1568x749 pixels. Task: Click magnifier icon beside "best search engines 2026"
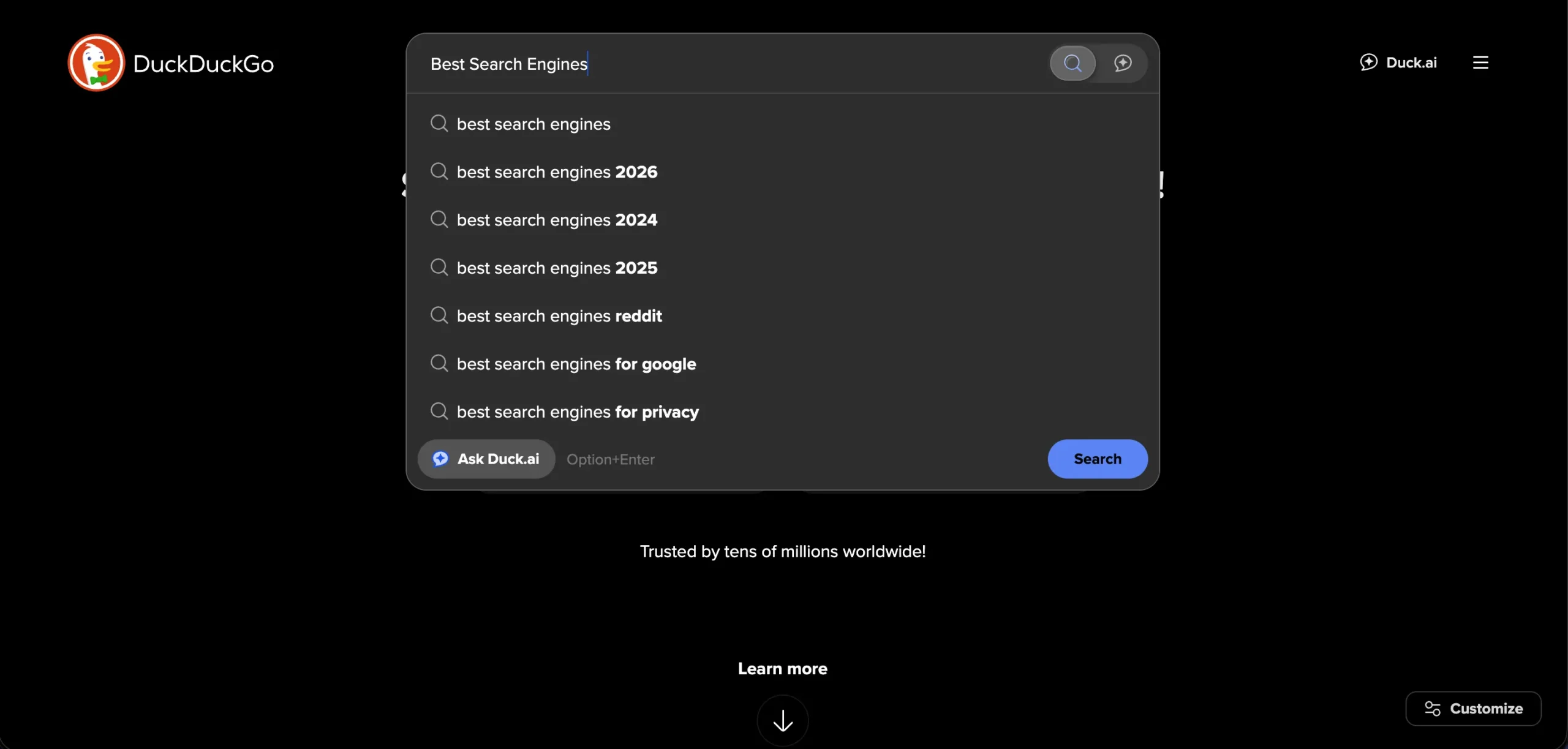pyautogui.click(x=439, y=171)
